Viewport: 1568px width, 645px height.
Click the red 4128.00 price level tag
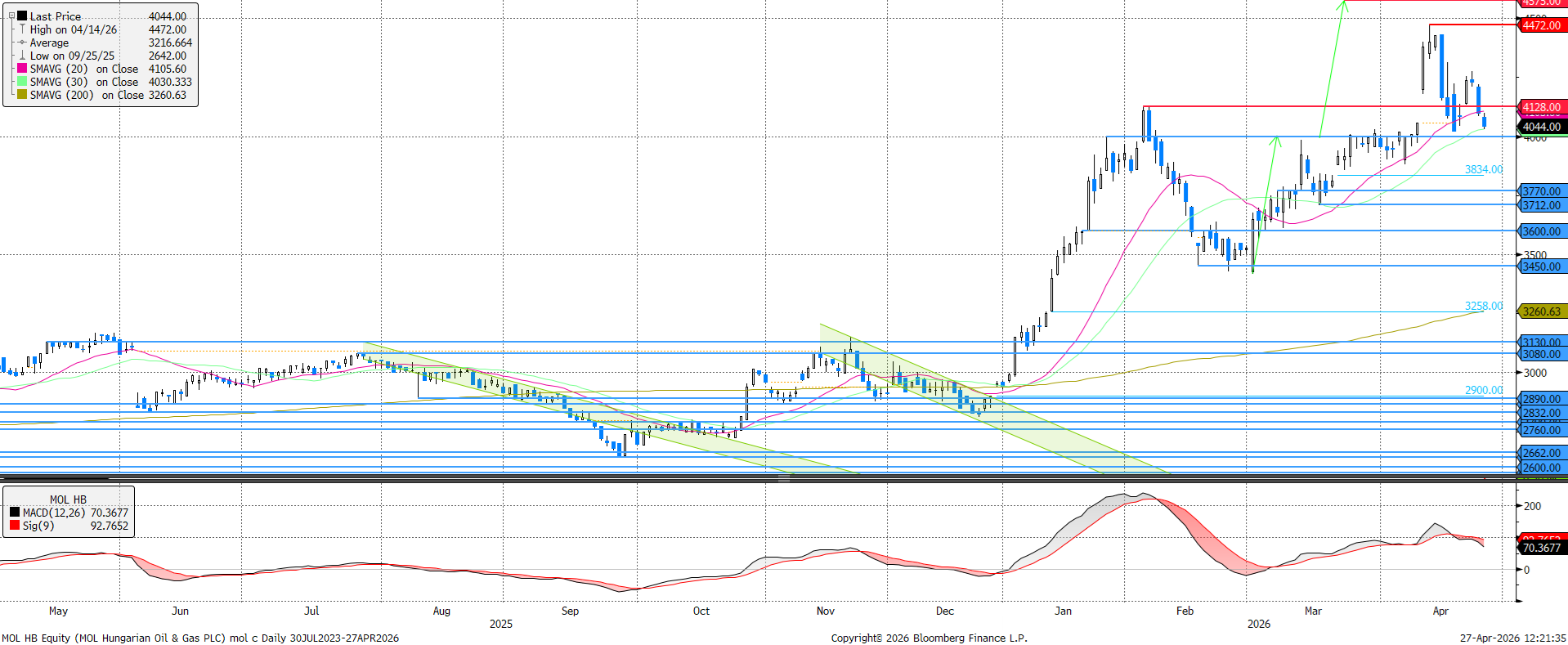1541,107
